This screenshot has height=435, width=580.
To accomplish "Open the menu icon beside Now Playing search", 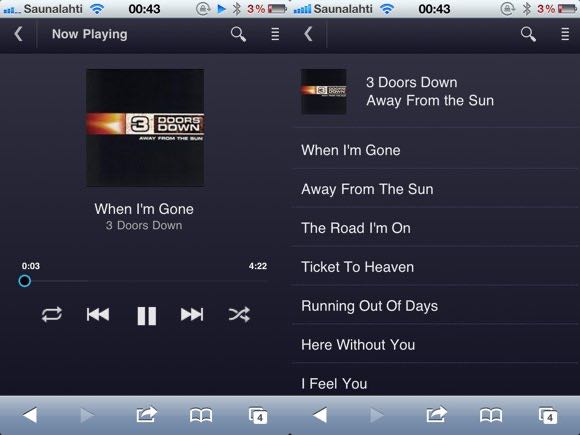I will click(x=275, y=34).
